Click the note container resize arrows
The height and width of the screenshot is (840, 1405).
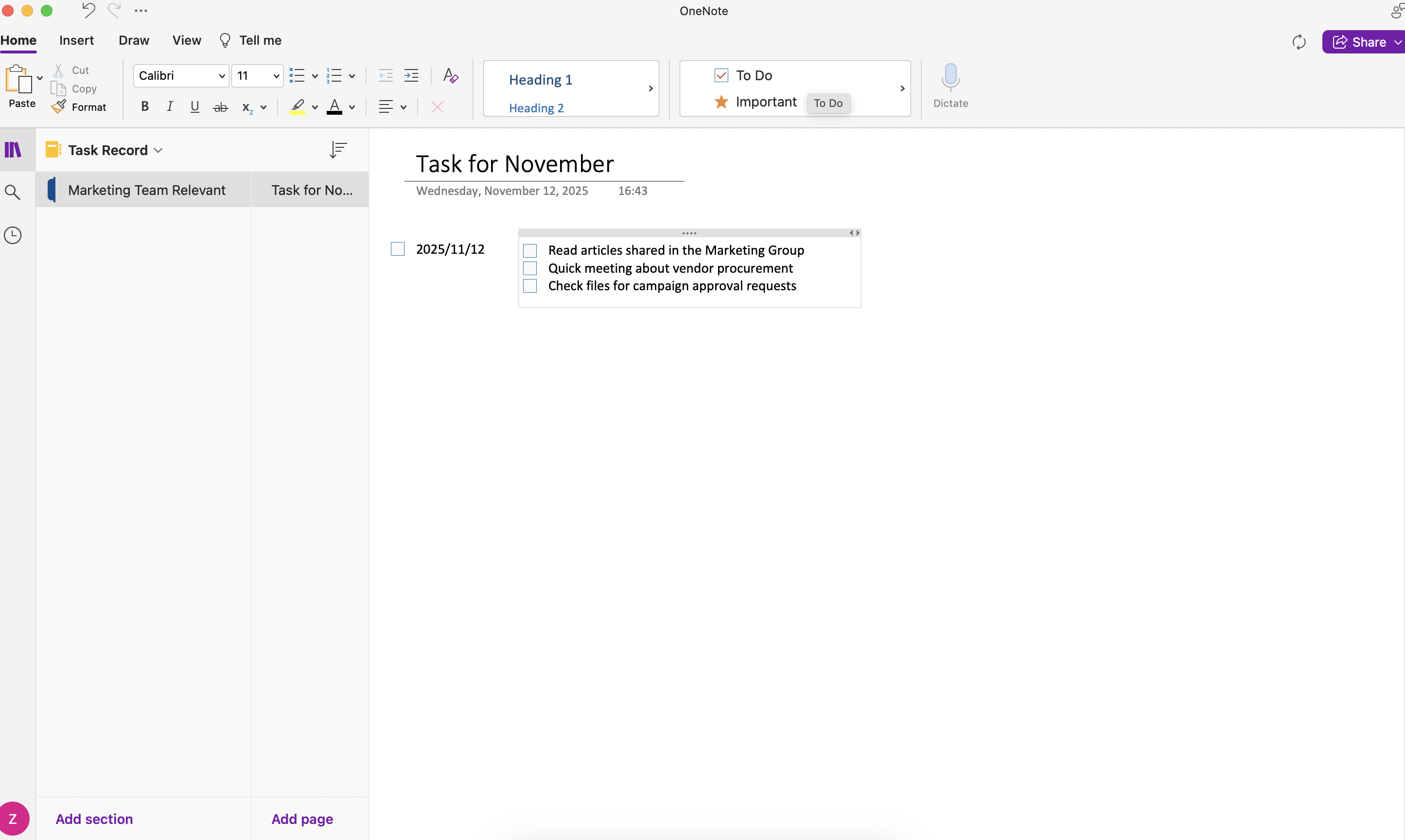[x=855, y=233]
